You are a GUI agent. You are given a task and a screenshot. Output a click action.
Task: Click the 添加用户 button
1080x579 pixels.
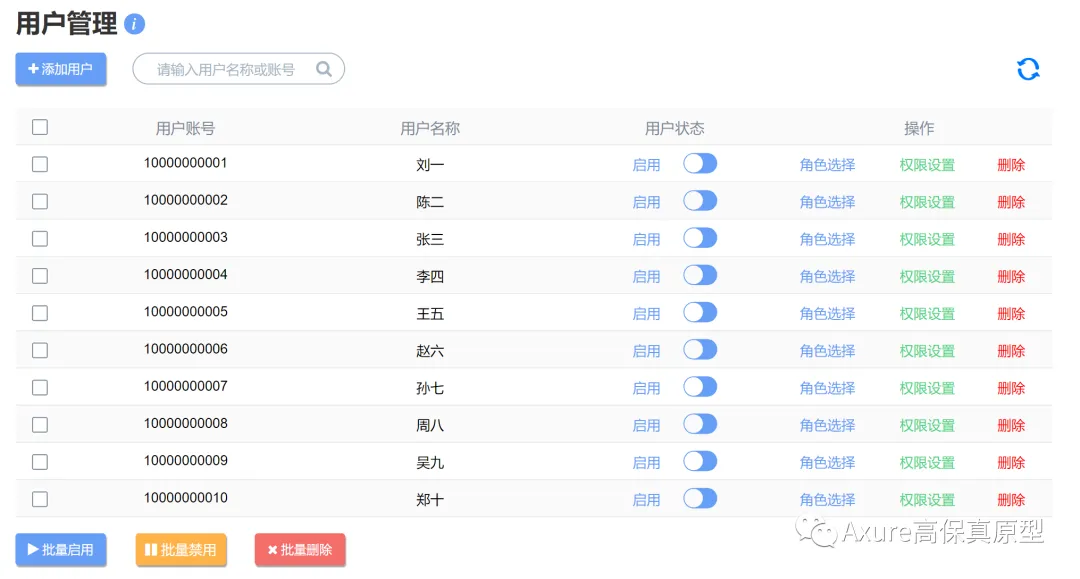tap(60, 70)
